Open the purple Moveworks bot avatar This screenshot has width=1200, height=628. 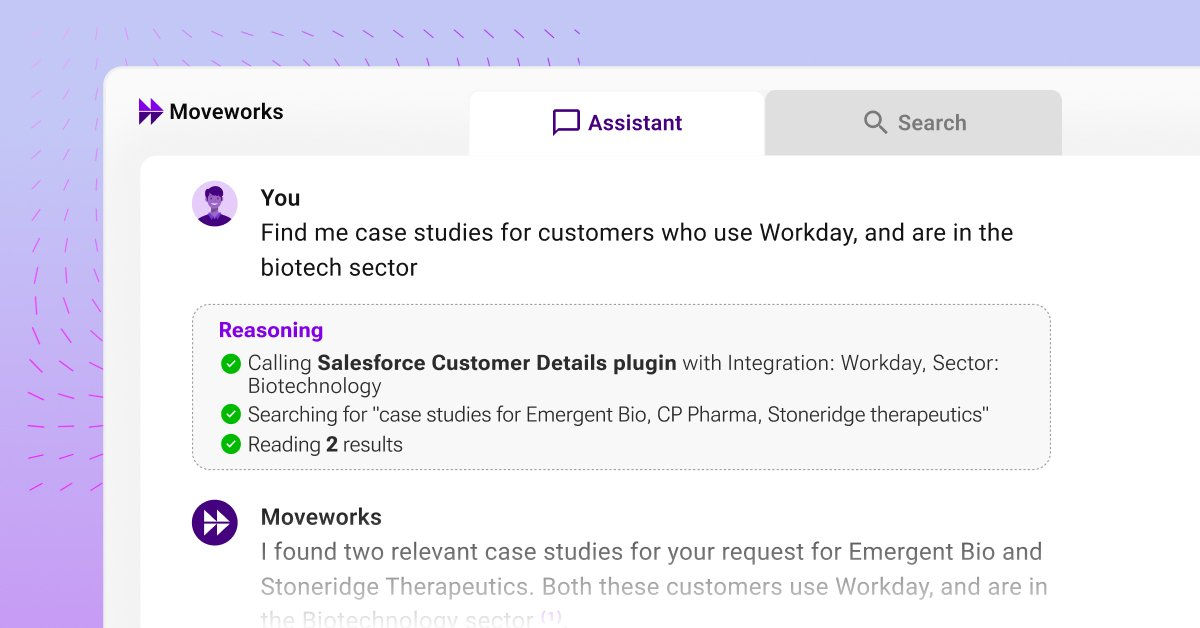tap(215, 522)
